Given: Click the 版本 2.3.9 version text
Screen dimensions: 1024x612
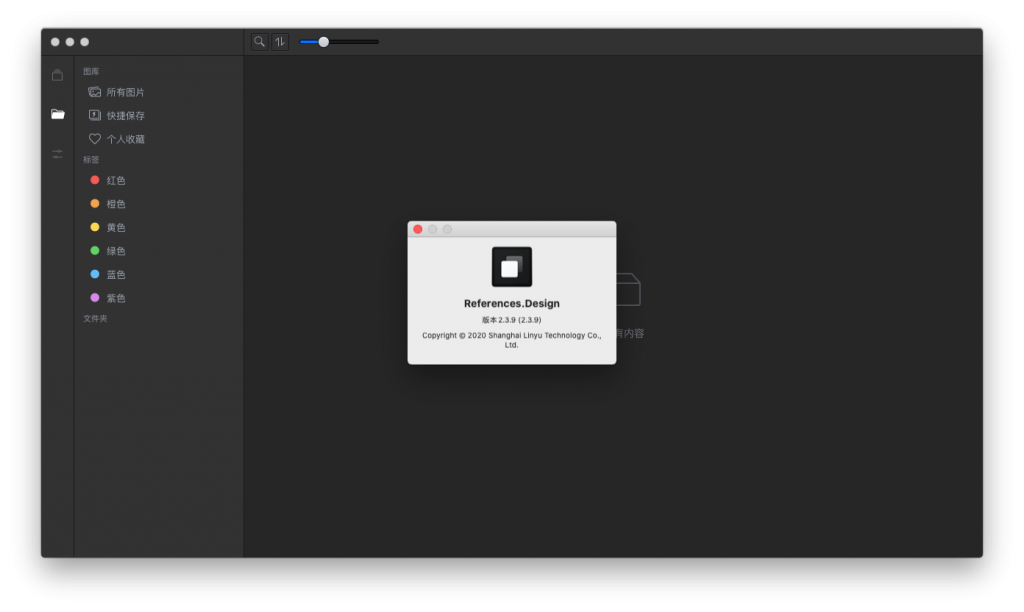Looking at the screenshot, I should pos(511,320).
